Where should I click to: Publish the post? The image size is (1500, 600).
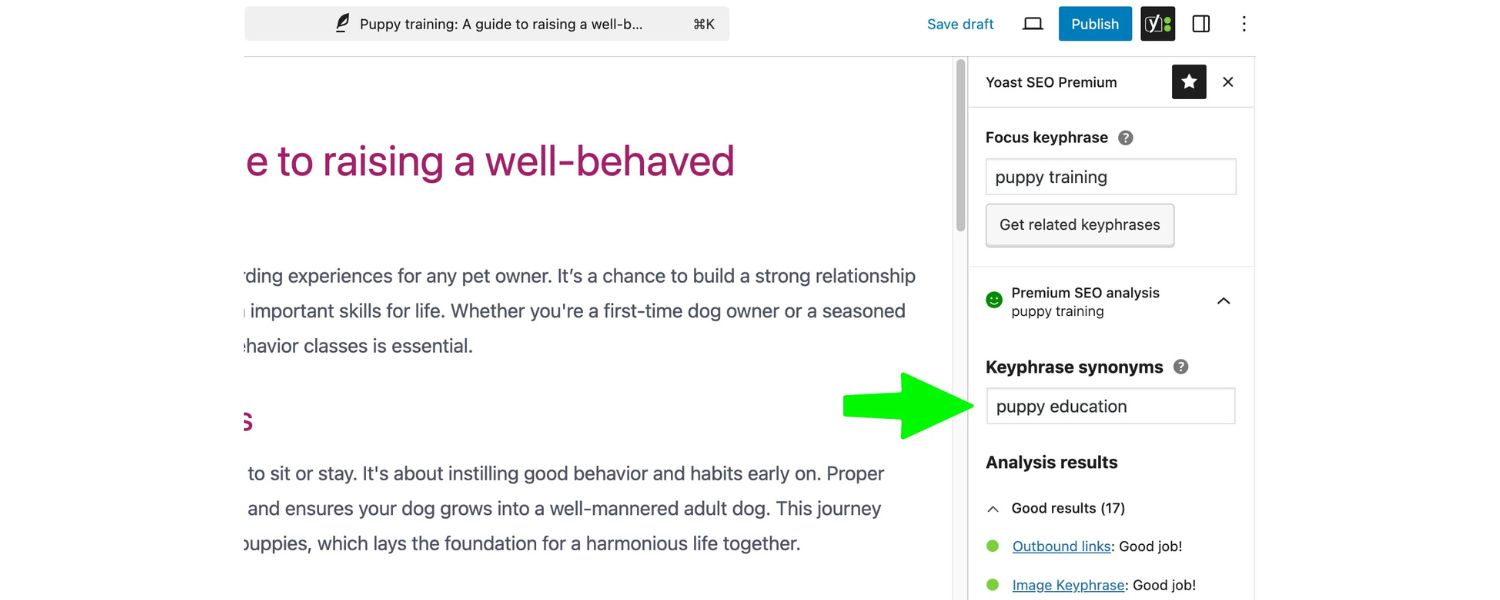point(1095,23)
